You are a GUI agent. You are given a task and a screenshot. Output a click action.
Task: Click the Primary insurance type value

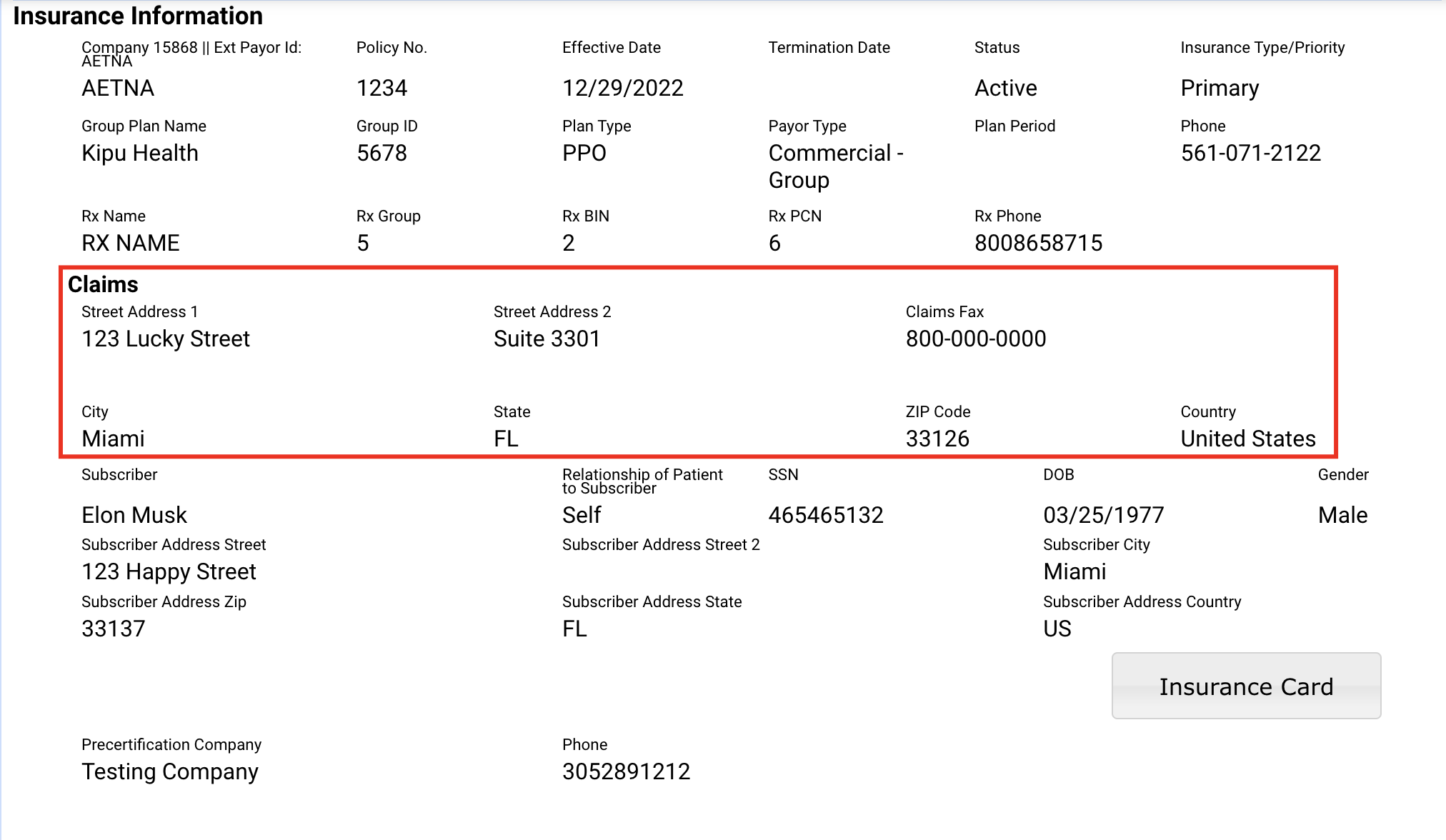[x=1219, y=88]
